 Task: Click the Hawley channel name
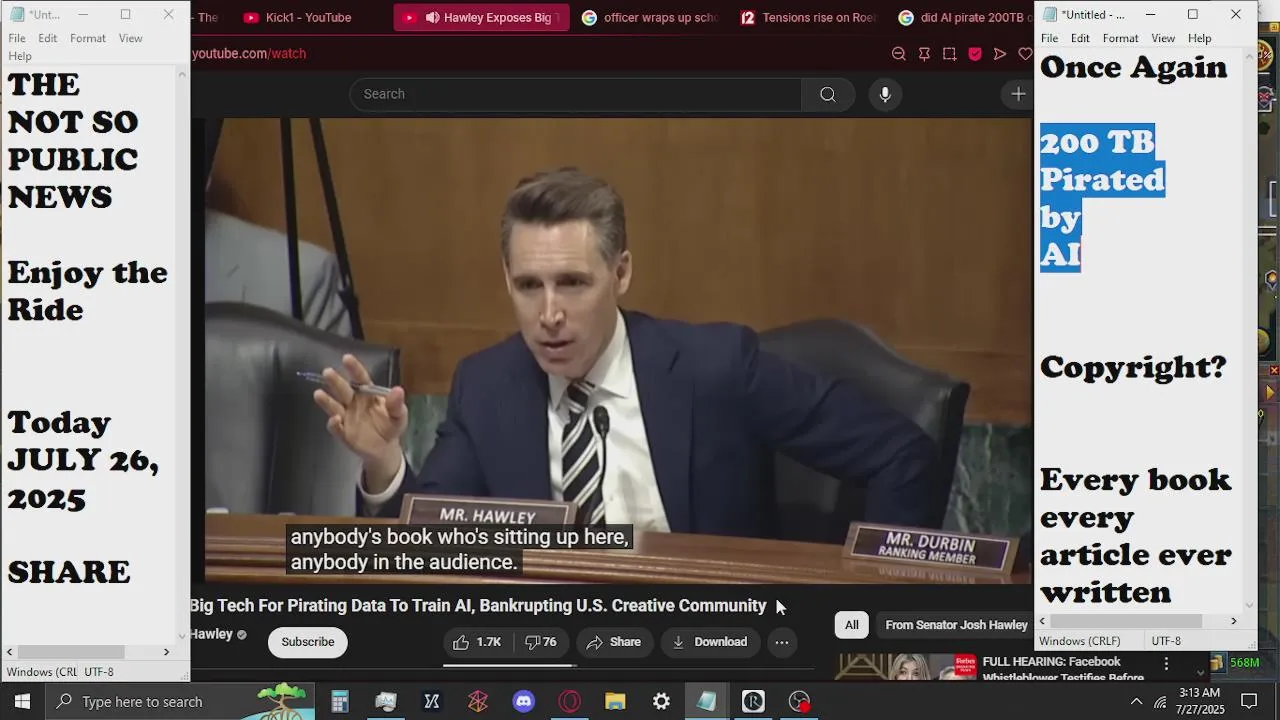pos(211,634)
